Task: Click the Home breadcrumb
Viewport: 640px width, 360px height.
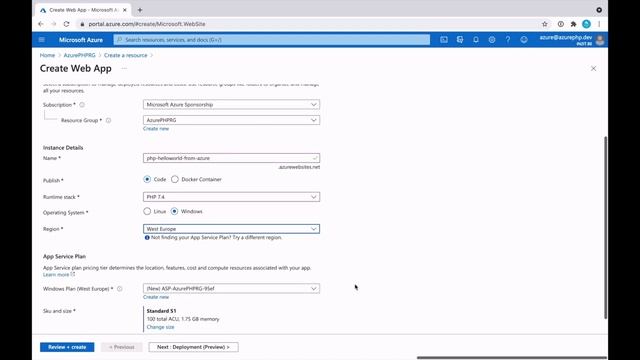Action: point(47,55)
